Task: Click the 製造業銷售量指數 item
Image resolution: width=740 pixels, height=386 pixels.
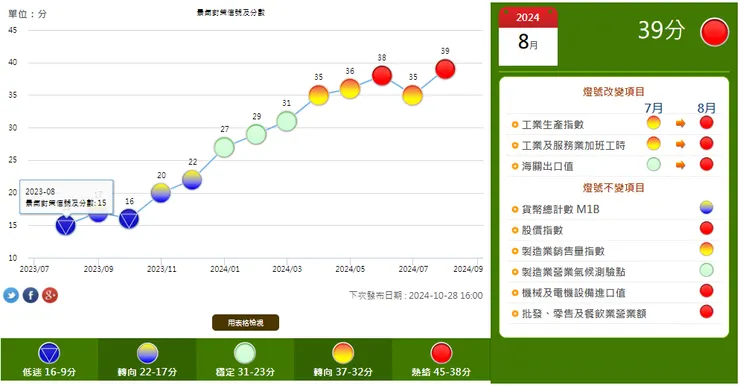Action: 563,251
